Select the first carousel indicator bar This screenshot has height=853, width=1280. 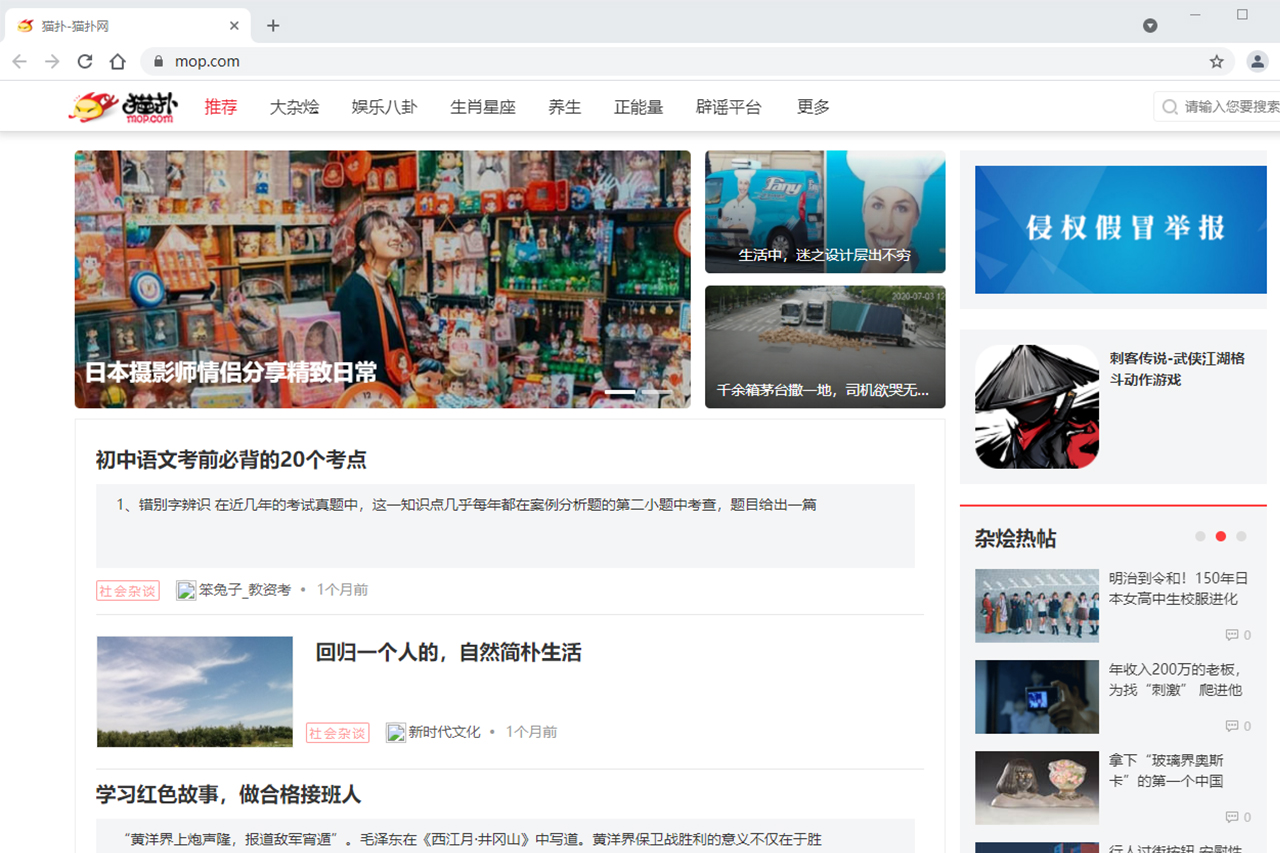click(621, 392)
